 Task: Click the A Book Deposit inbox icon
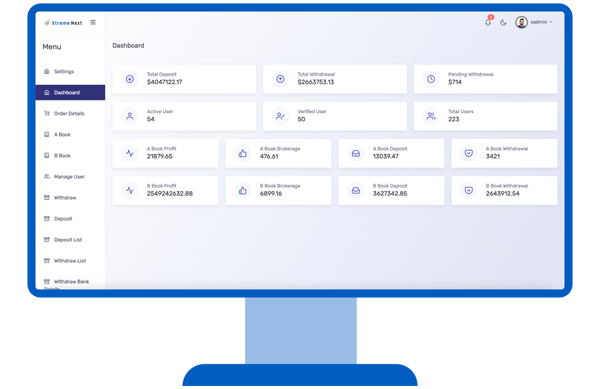coord(356,153)
